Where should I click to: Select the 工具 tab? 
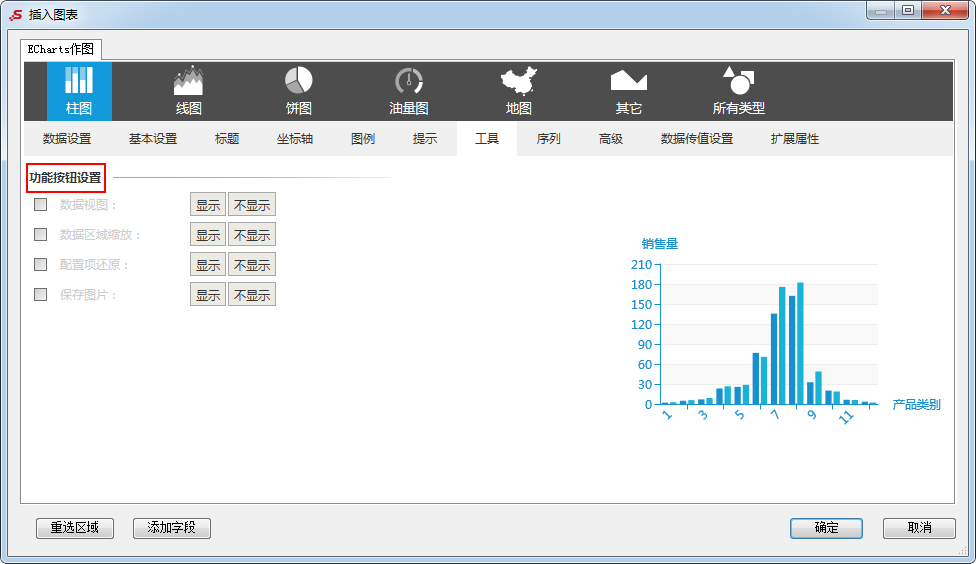(x=487, y=138)
